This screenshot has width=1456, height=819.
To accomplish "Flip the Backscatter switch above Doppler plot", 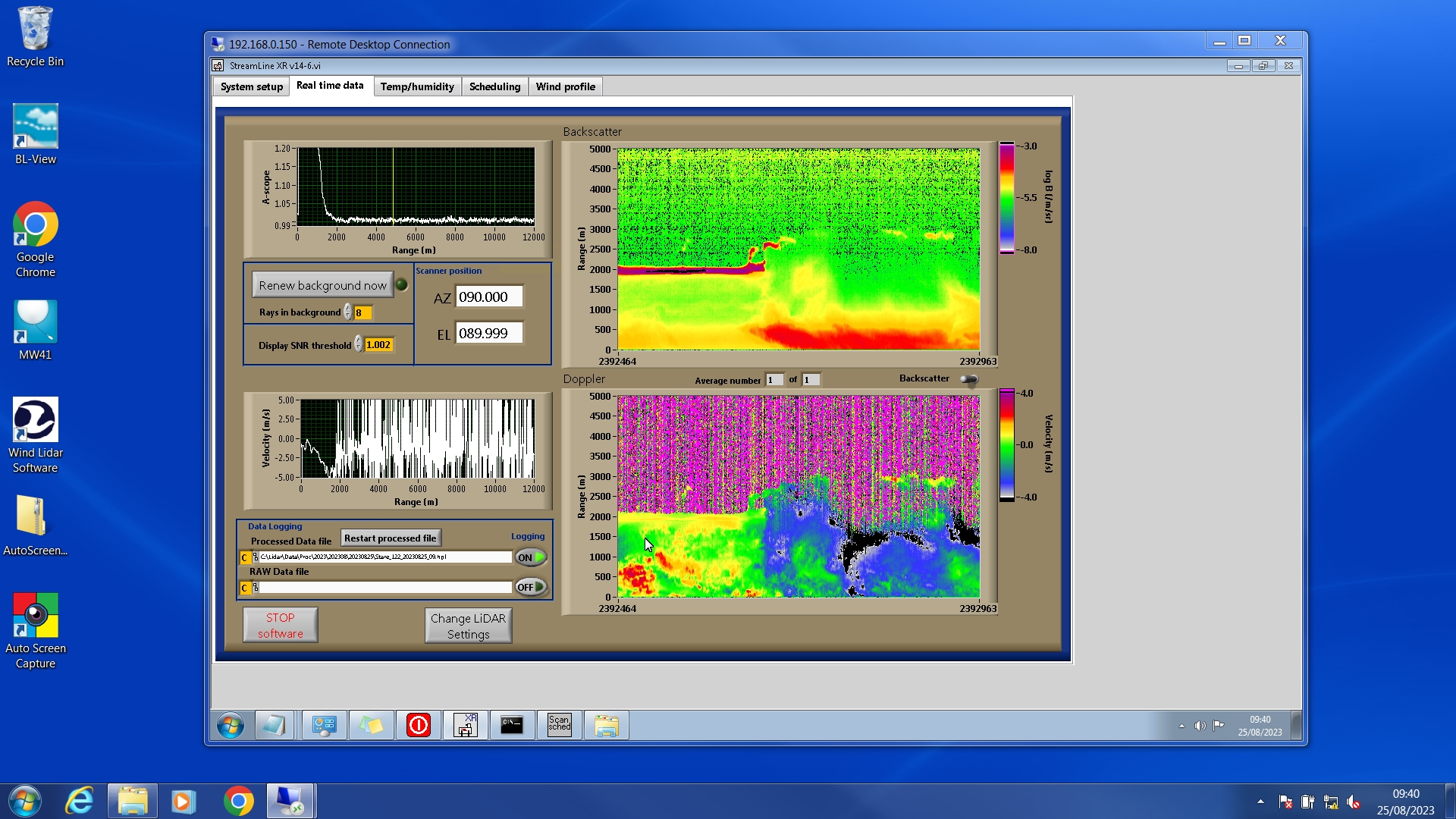I will [968, 379].
